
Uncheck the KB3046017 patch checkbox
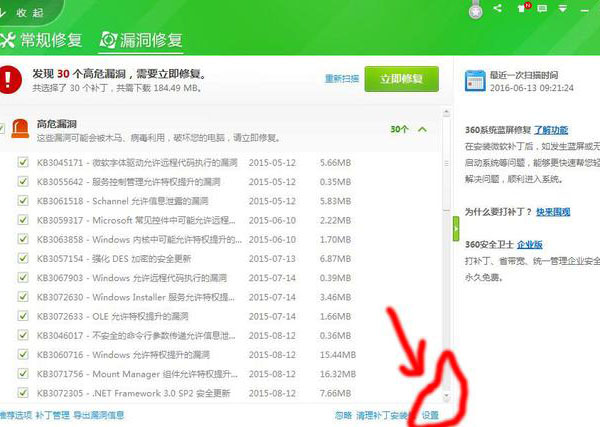coord(23,335)
